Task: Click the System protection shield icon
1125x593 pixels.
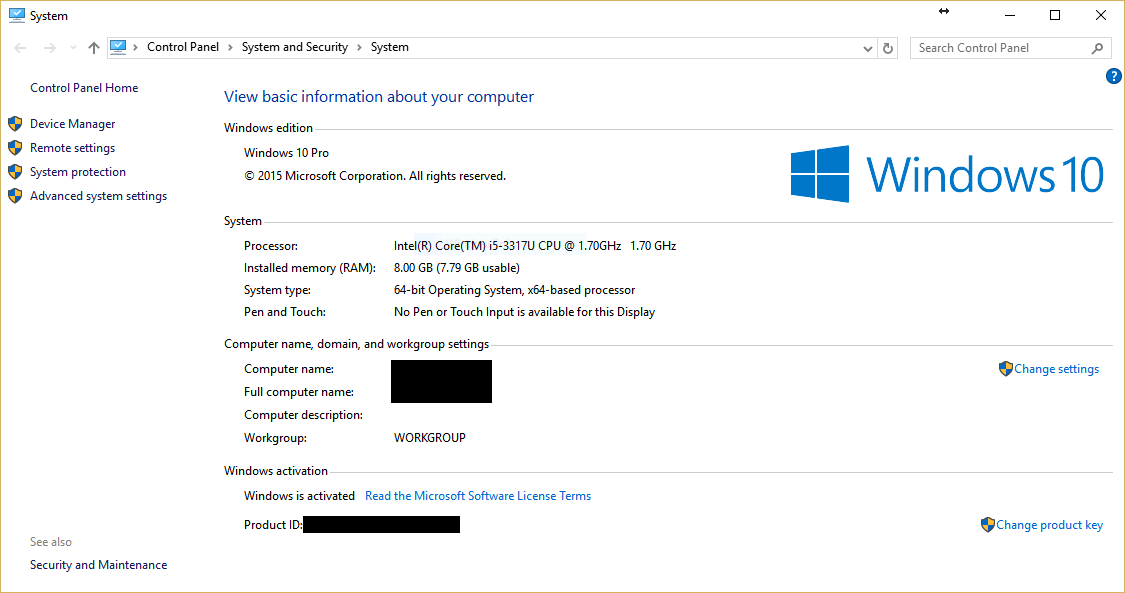Action: click(15, 172)
